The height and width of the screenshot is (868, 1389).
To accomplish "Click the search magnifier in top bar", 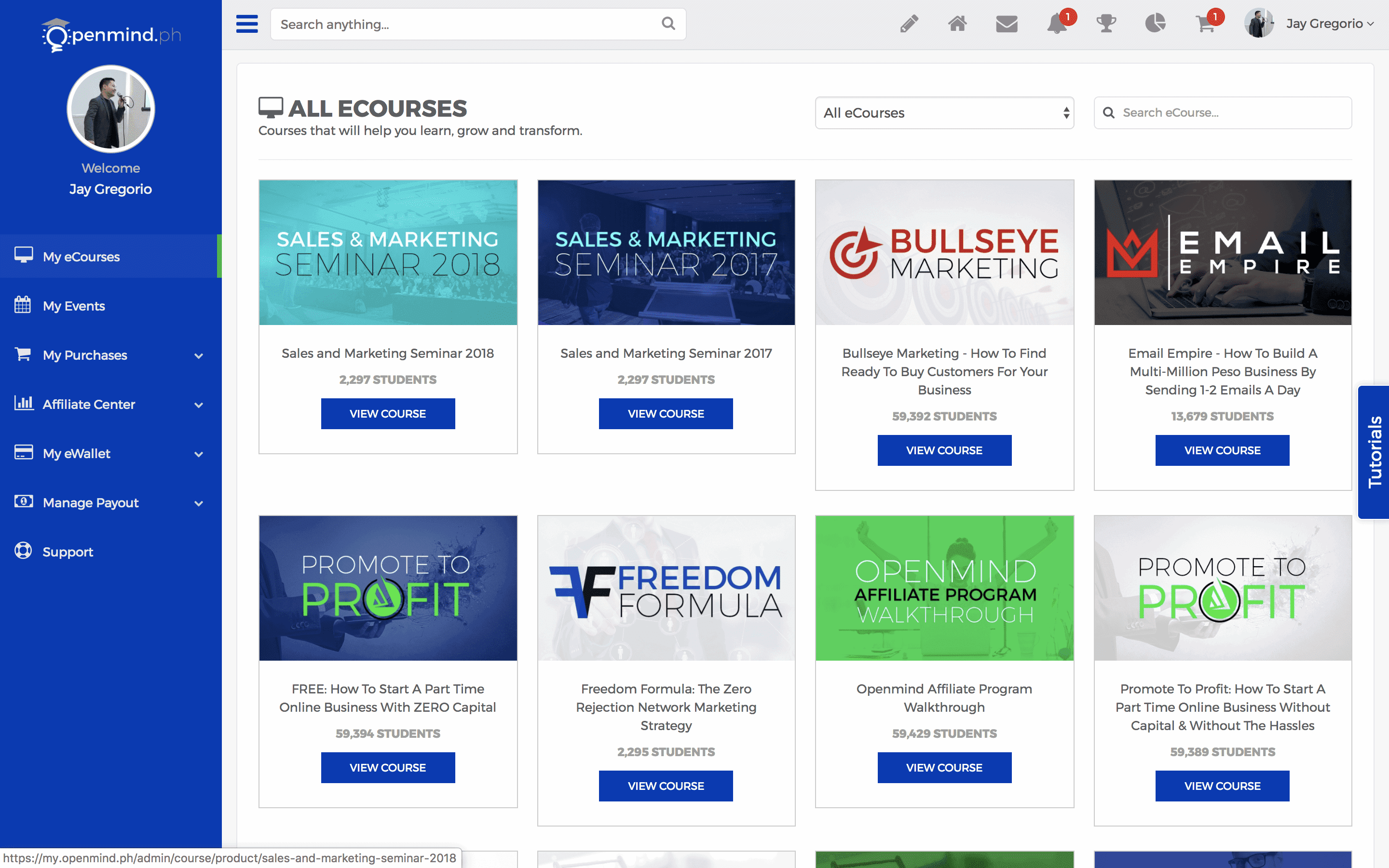I will click(x=668, y=24).
